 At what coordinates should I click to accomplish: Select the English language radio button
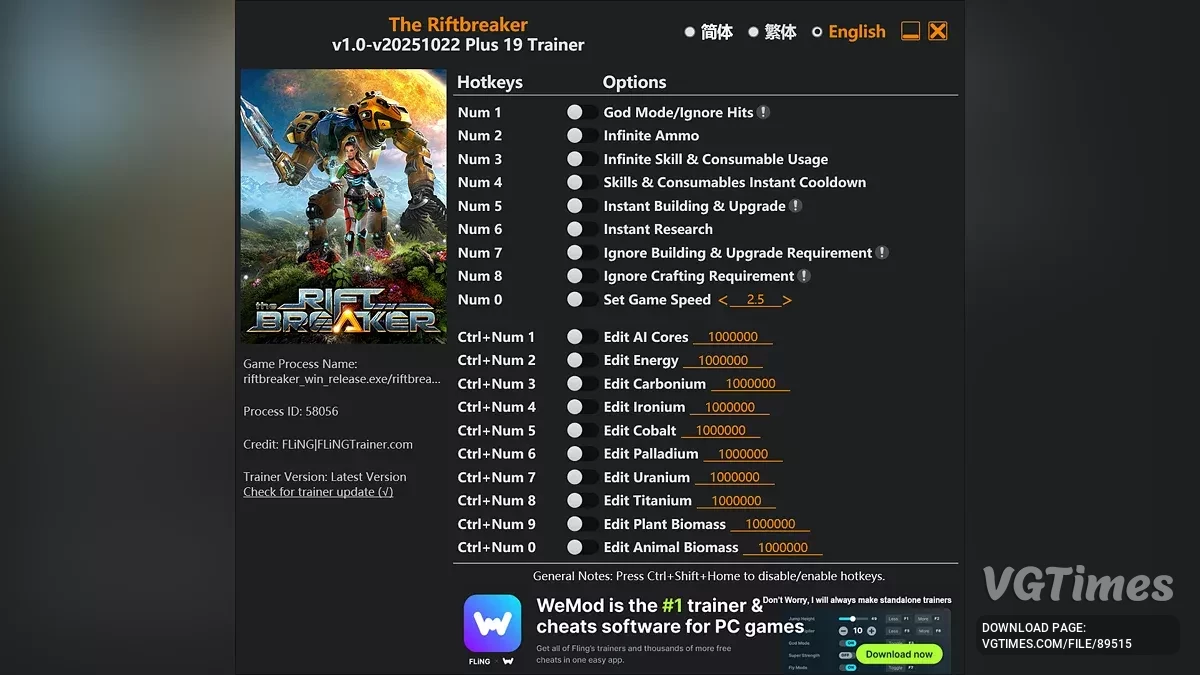click(817, 32)
